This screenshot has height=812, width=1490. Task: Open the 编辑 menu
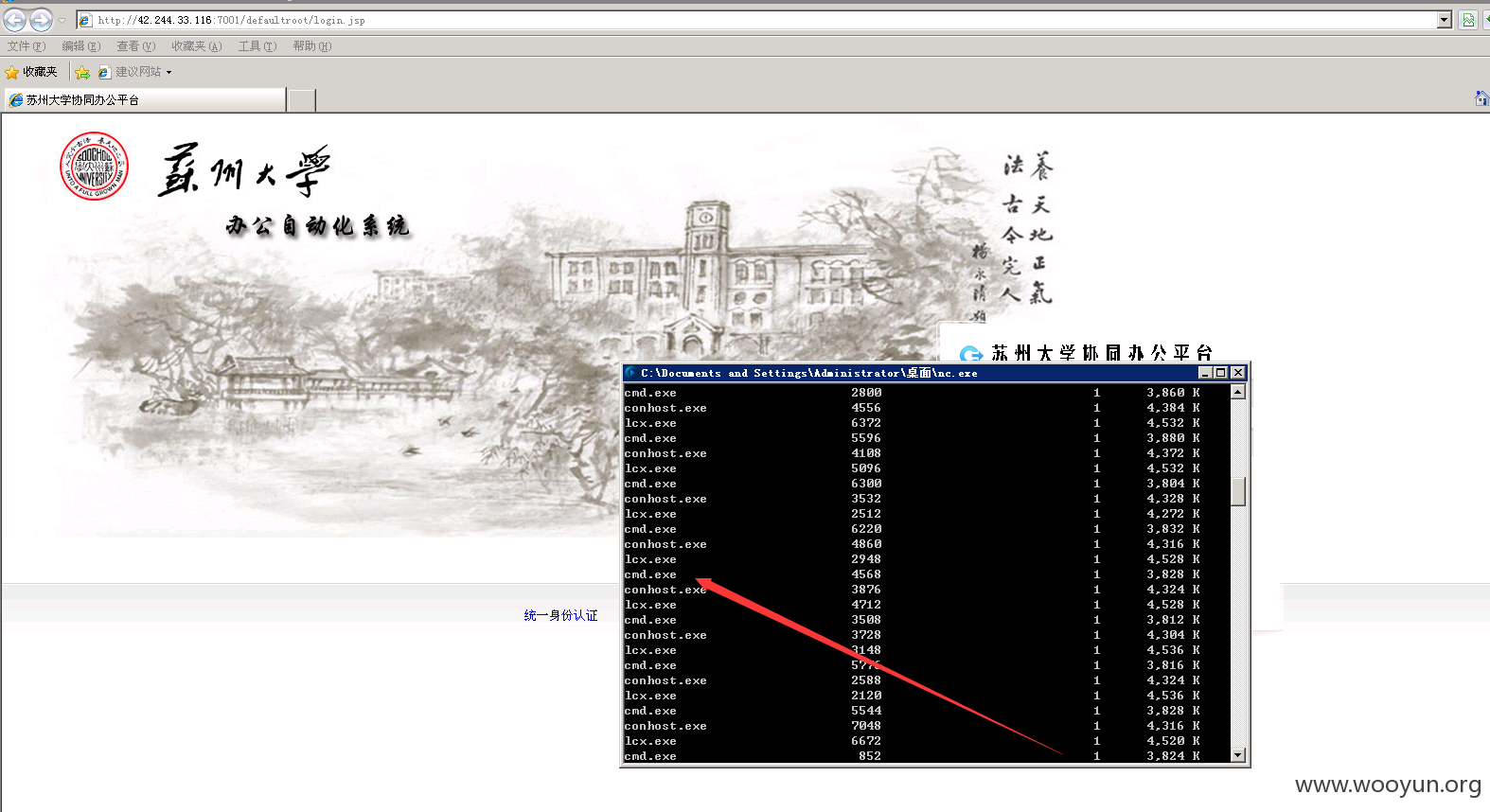80,46
